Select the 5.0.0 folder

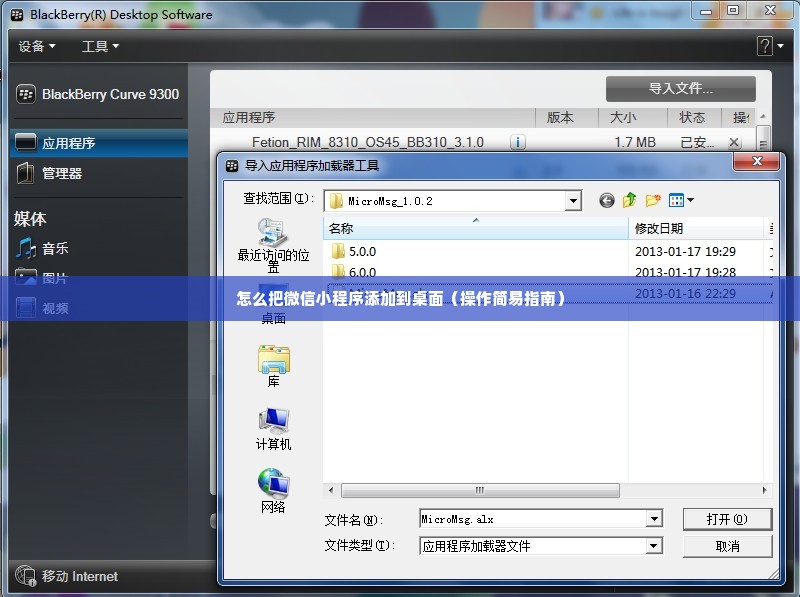354,252
